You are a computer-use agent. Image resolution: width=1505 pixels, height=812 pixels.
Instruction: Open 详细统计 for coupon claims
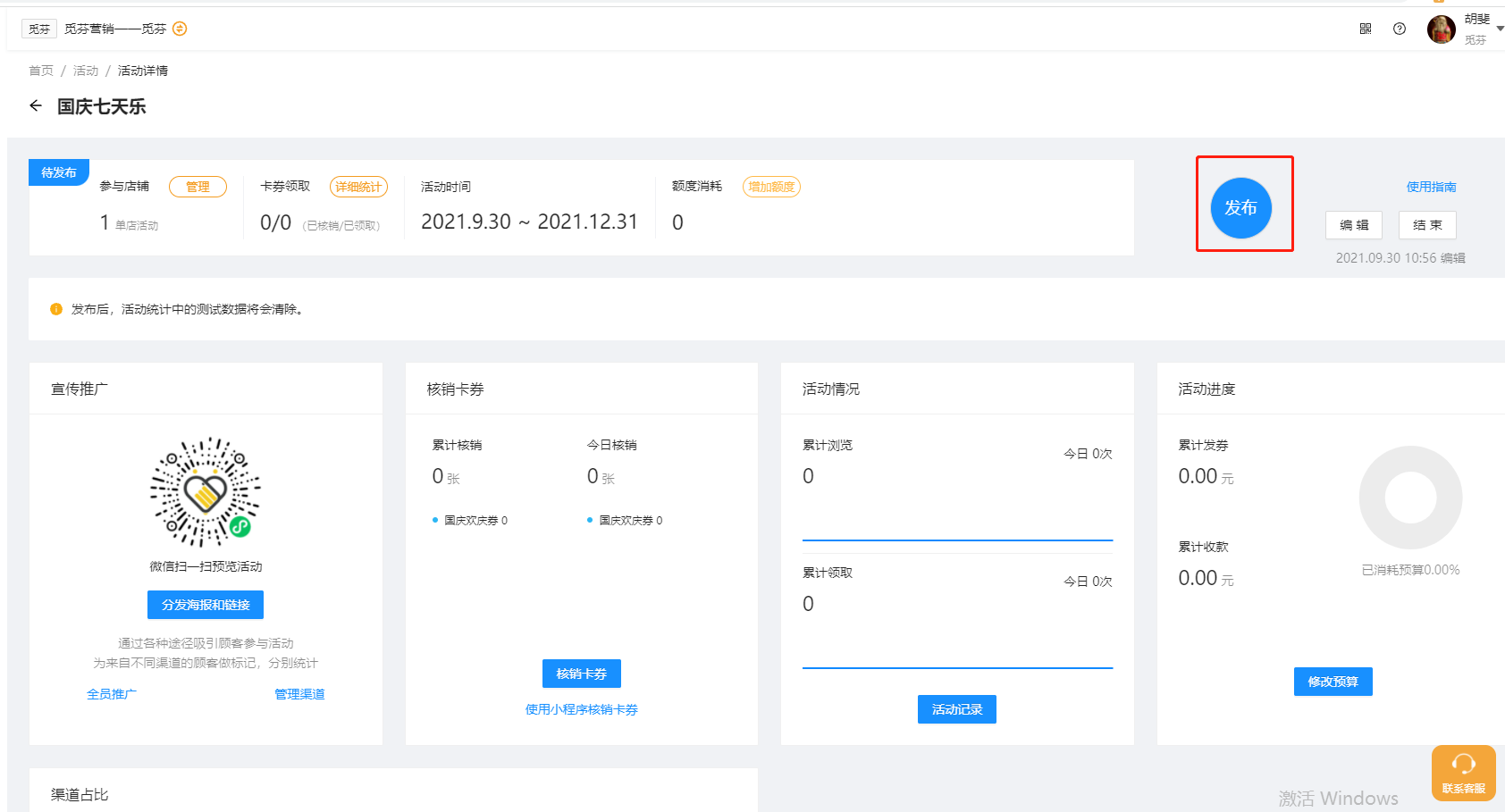[x=358, y=187]
